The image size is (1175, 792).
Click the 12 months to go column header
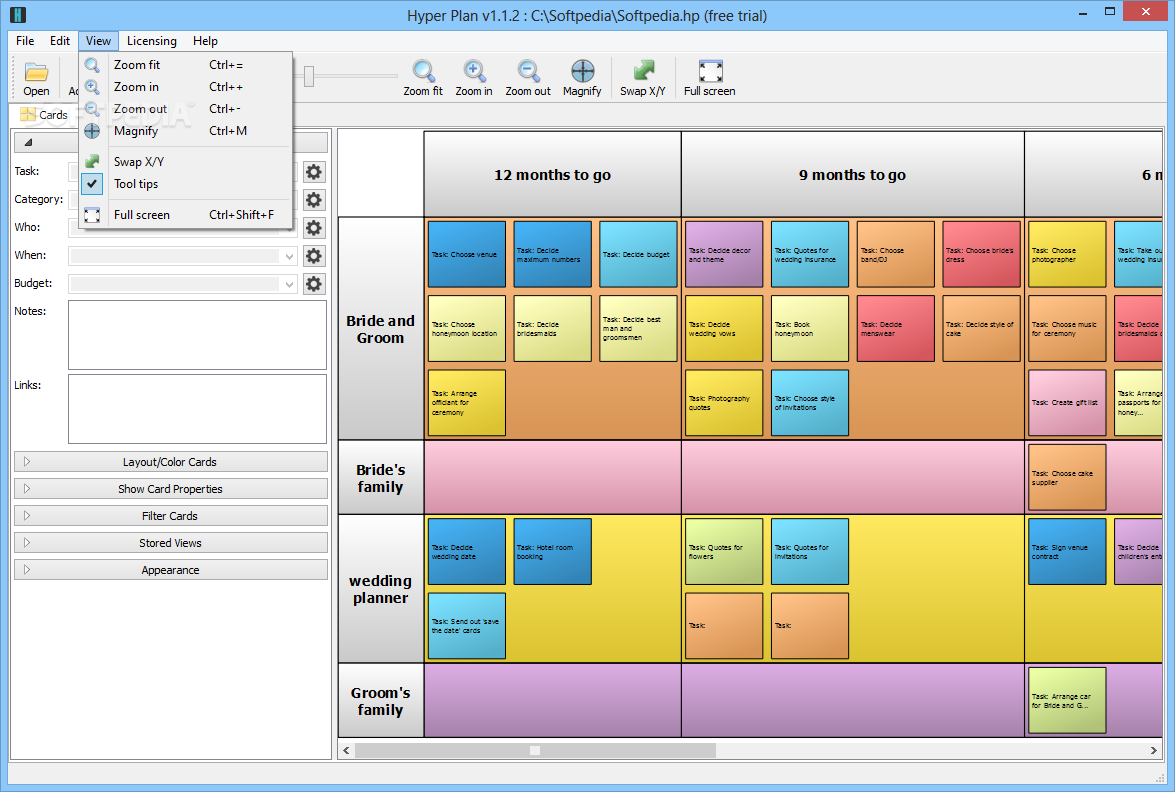552,175
